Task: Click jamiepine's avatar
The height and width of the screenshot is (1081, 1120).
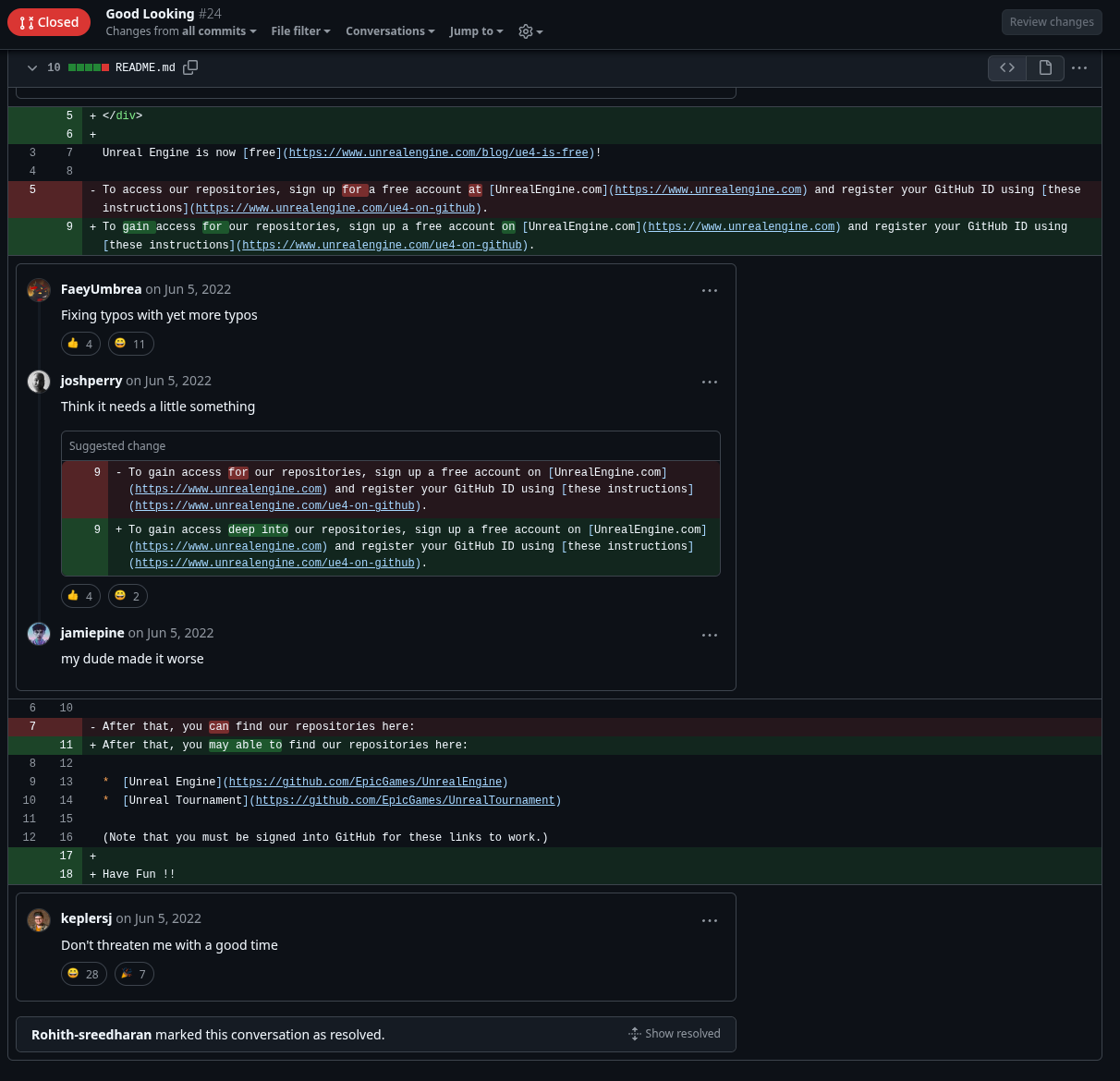Action: point(39,634)
